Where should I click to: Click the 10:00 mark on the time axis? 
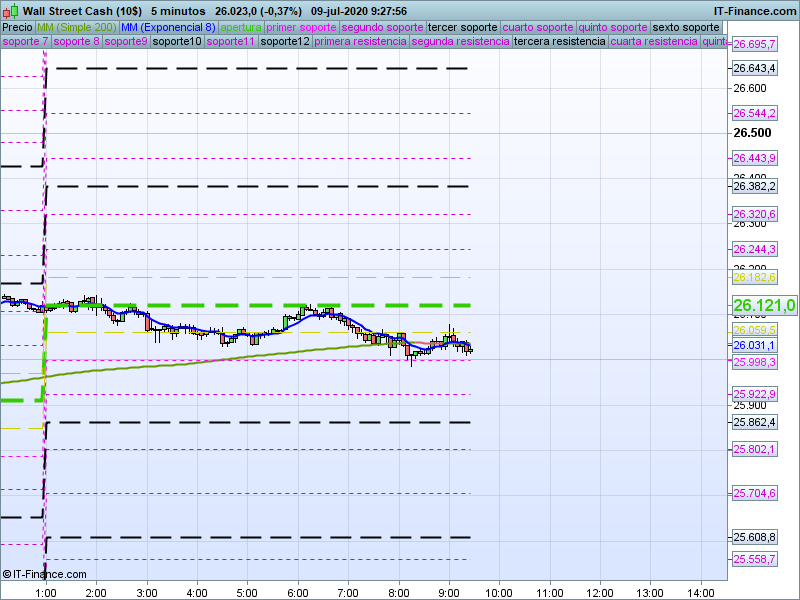(x=498, y=590)
